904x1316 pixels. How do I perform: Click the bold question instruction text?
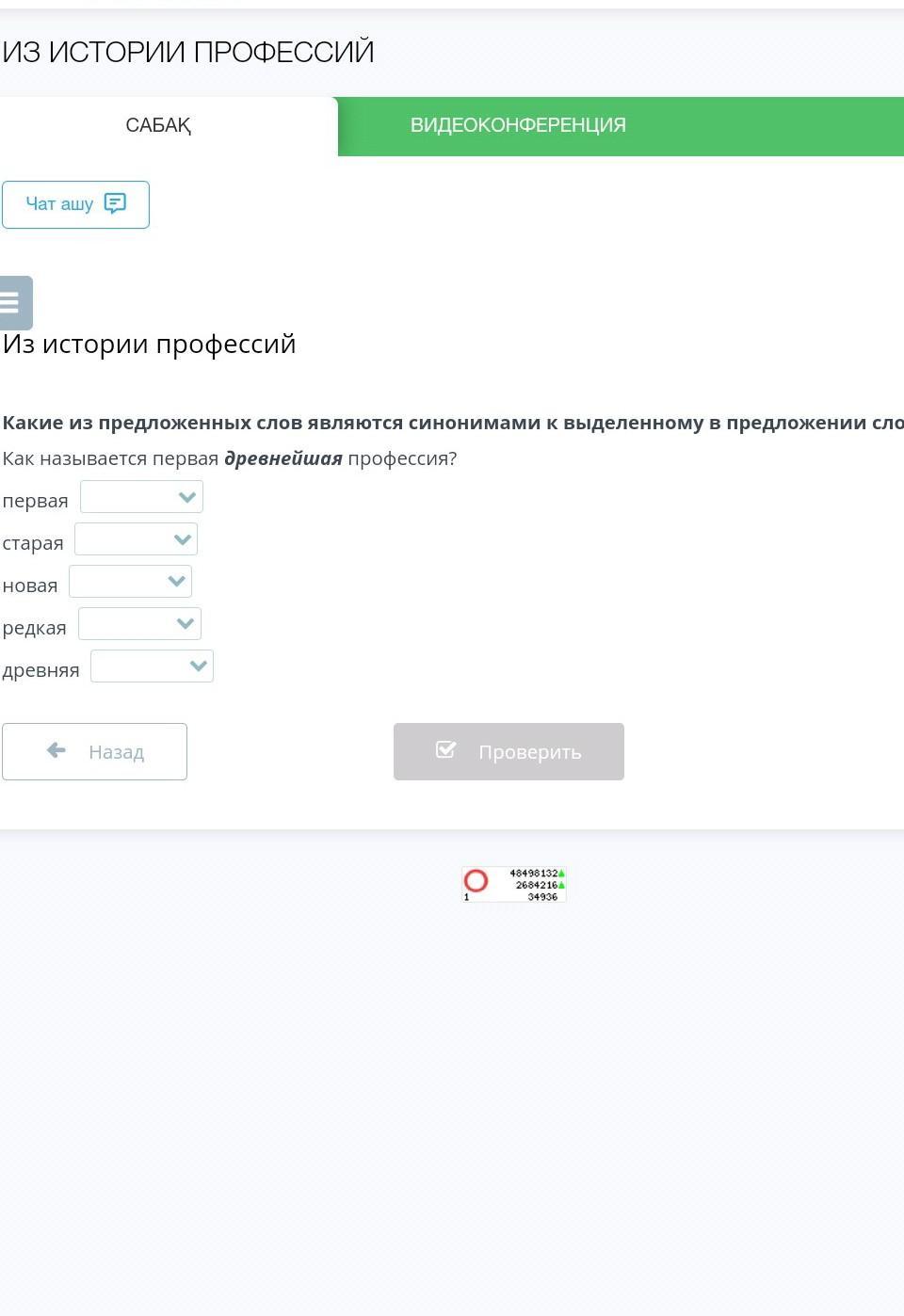tap(452, 423)
